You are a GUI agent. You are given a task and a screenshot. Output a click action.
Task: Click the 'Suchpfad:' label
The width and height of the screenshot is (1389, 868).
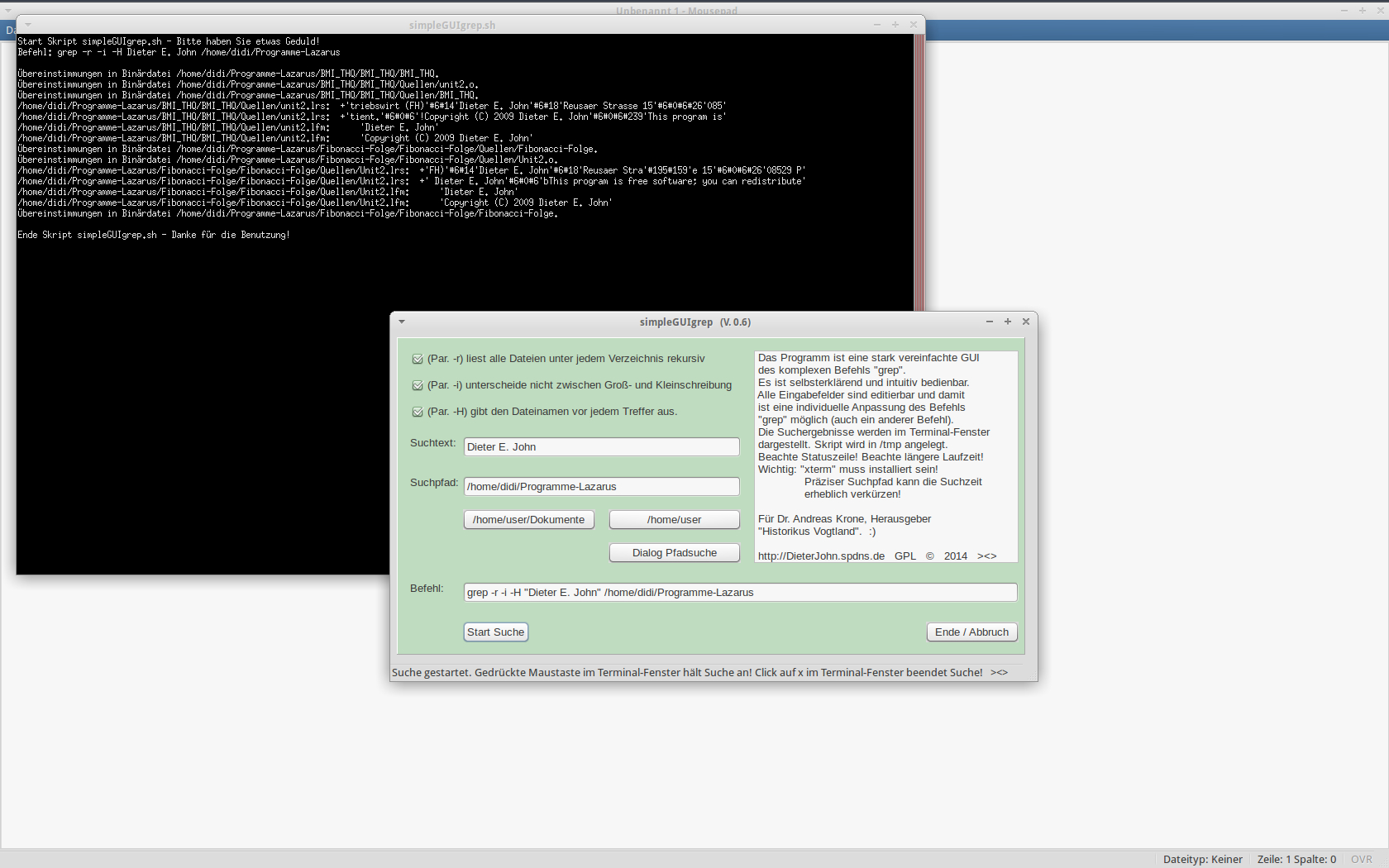click(434, 483)
